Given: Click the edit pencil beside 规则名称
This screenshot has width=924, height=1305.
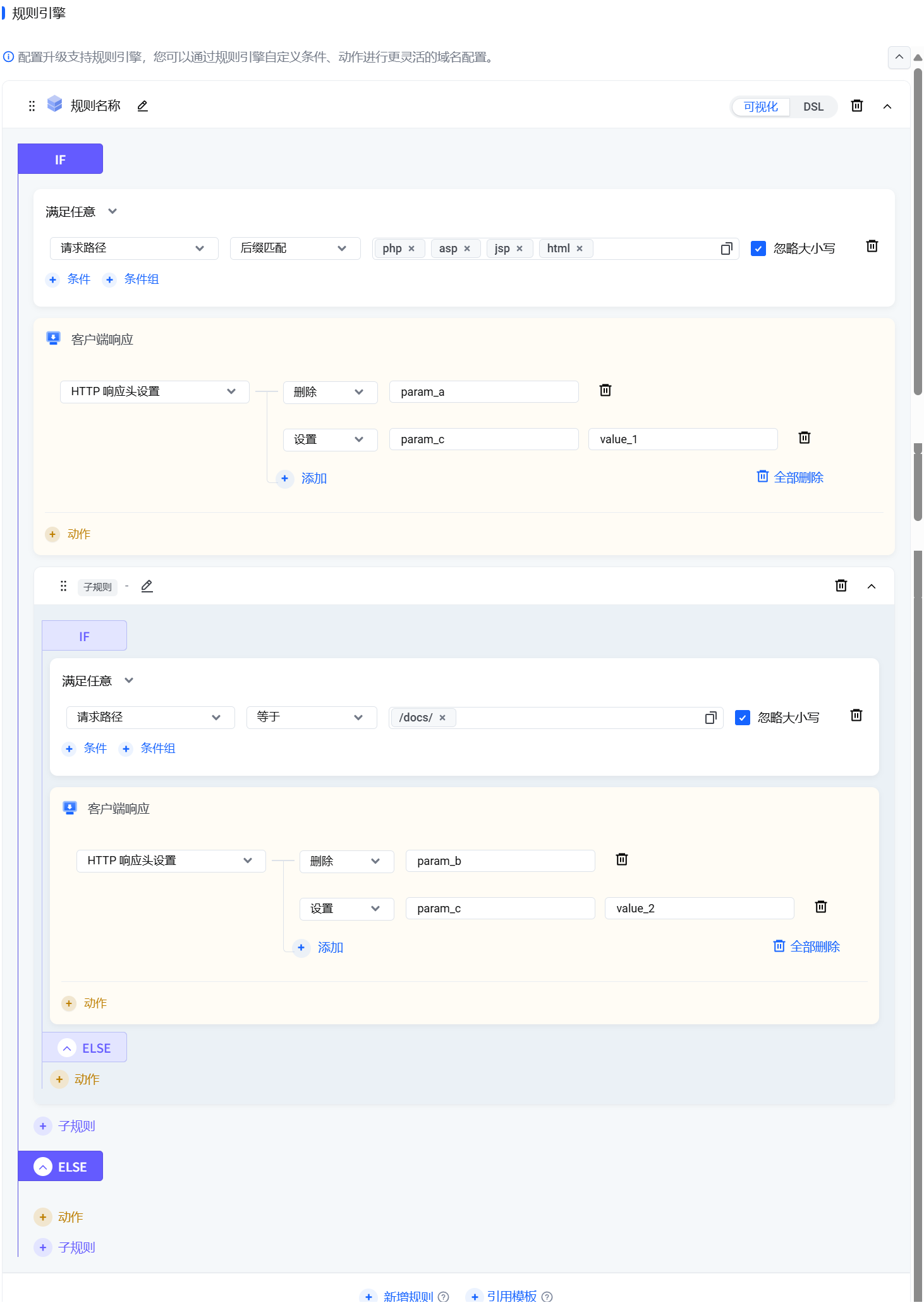Looking at the screenshot, I should point(143,106).
